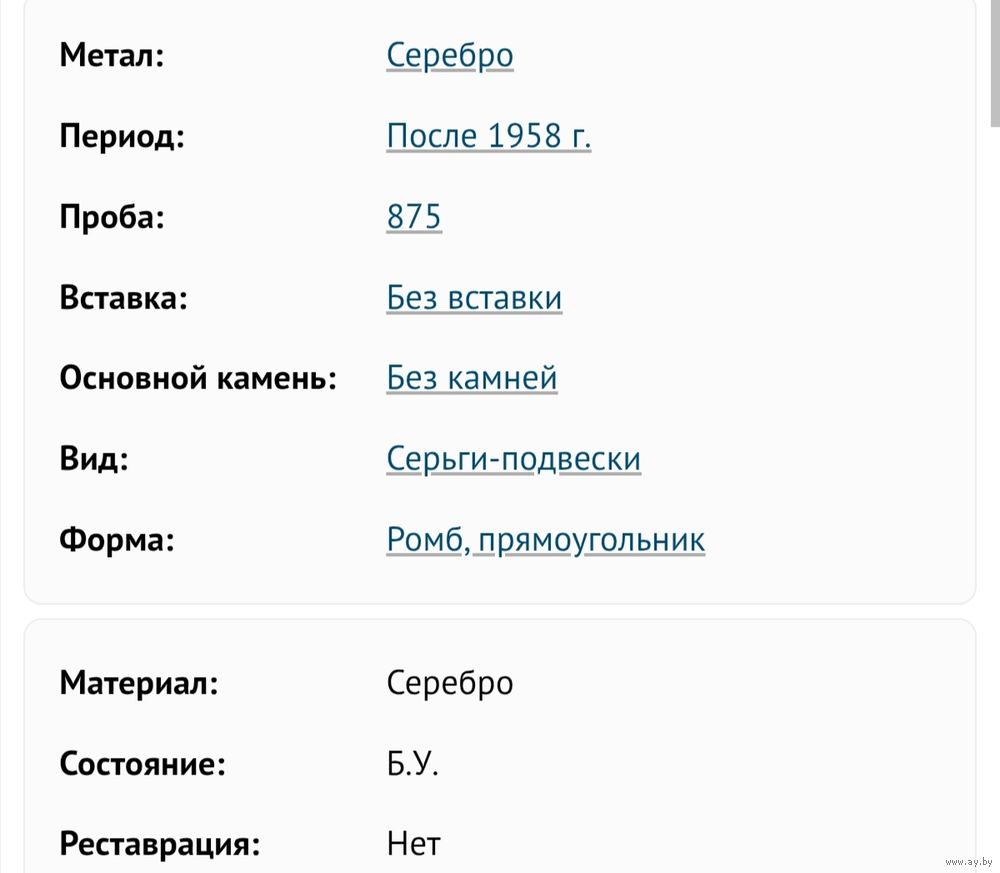Follow the Без вставки link

pyautogui.click(x=474, y=298)
